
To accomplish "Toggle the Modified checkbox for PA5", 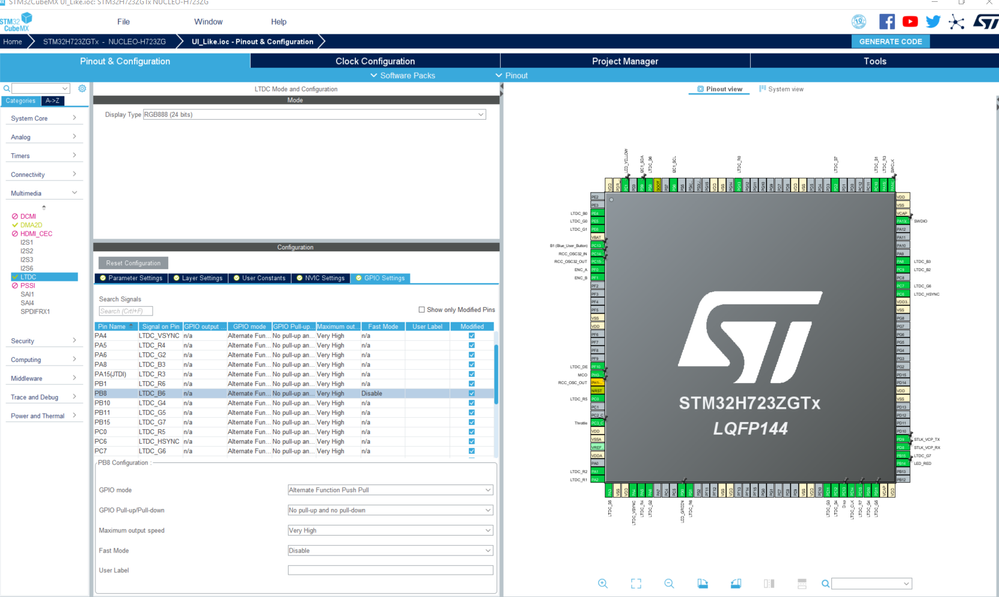I will [x=471, y=345].
